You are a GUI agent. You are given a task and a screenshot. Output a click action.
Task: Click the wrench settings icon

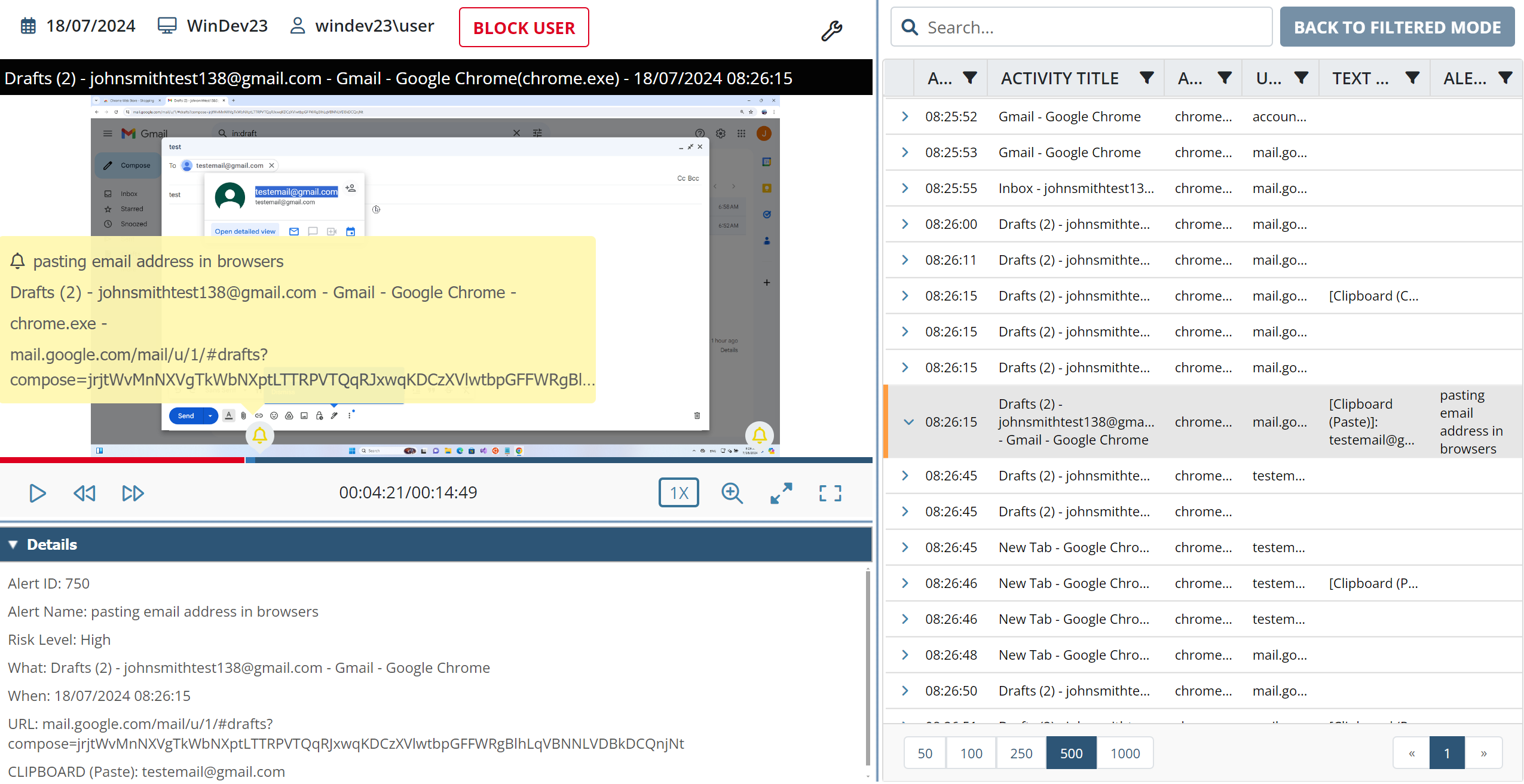(831, 30)
